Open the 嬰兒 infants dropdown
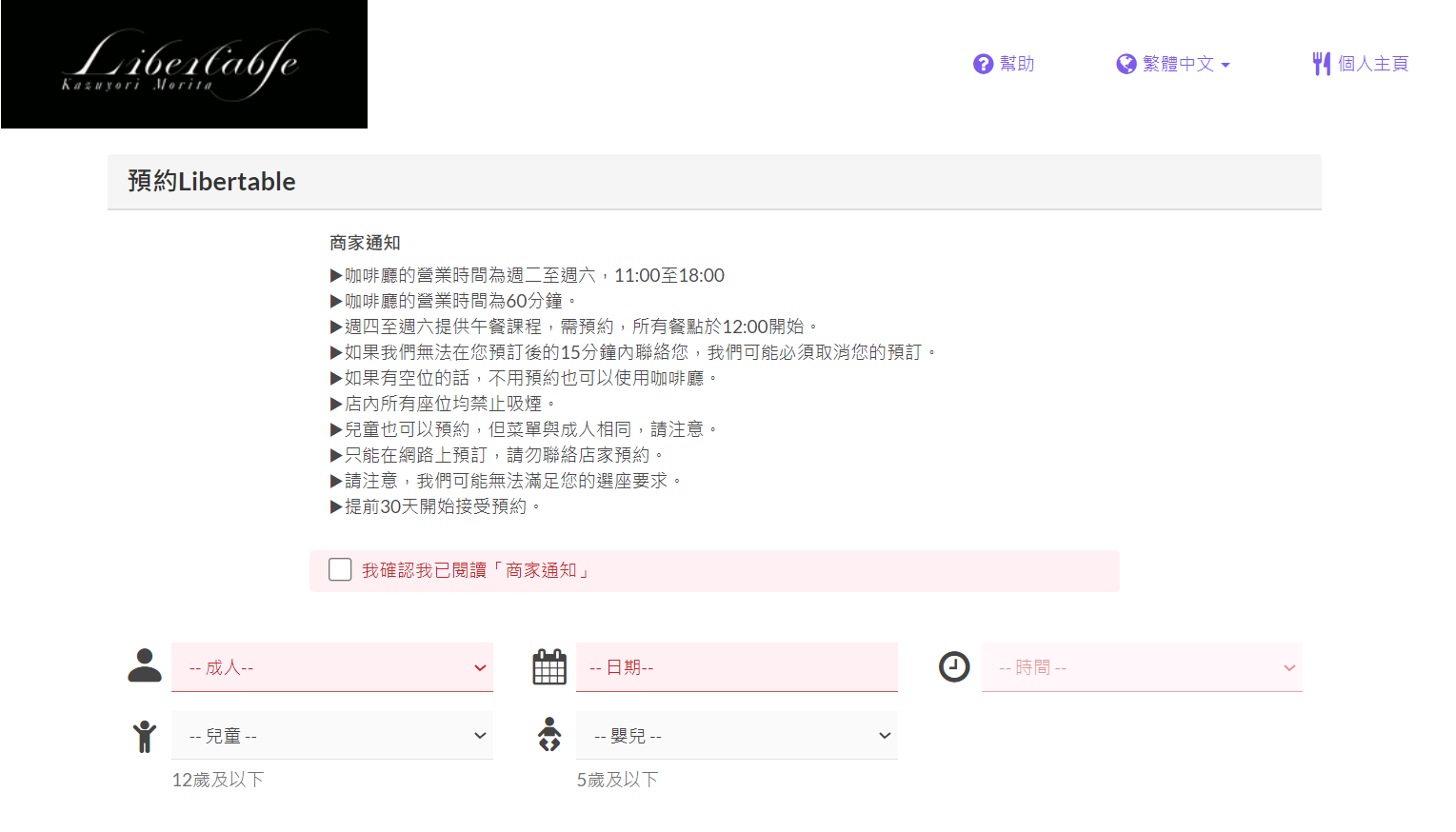This screenshot has height=832, width=1456. 737,735
